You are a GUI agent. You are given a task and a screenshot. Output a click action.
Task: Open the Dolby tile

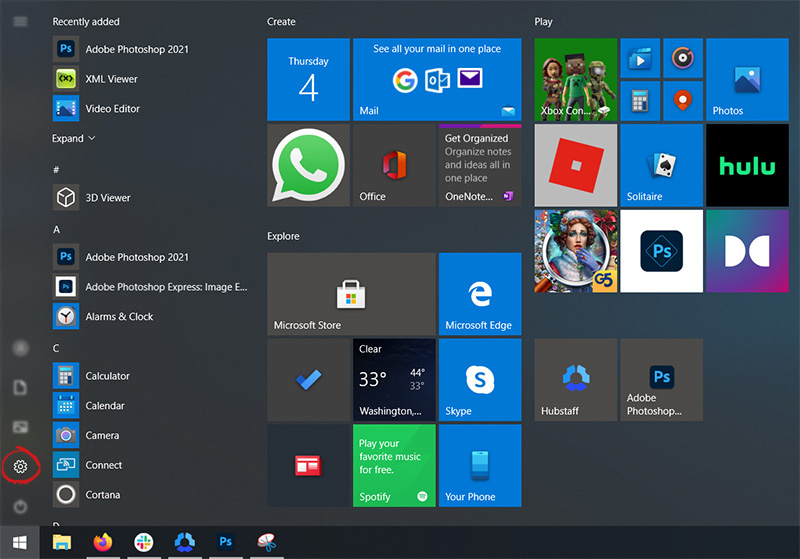pyautogui.click(x=747, y=251)
